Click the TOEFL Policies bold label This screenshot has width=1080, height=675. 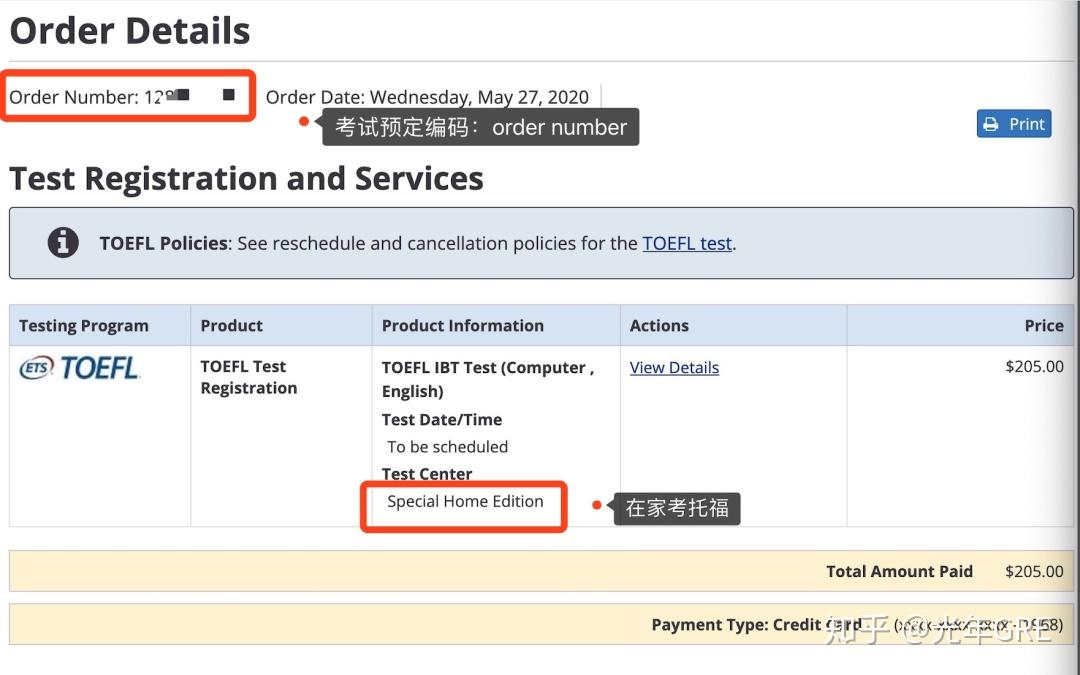pyautogui.click(x=164, y=244)
